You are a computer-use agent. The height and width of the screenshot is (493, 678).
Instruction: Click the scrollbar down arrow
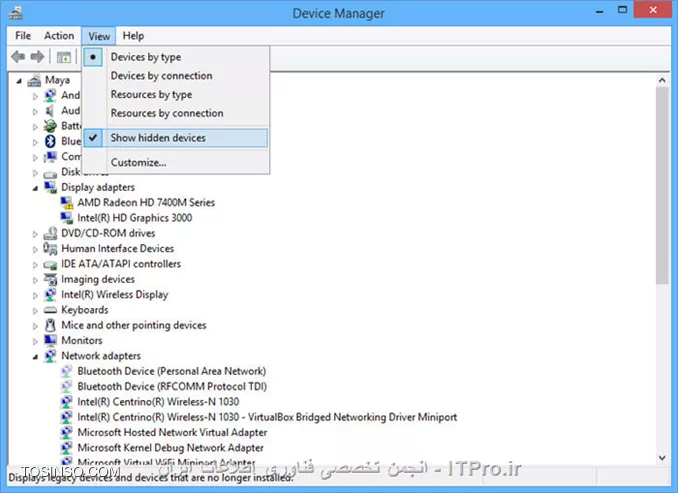coord(662,458)
